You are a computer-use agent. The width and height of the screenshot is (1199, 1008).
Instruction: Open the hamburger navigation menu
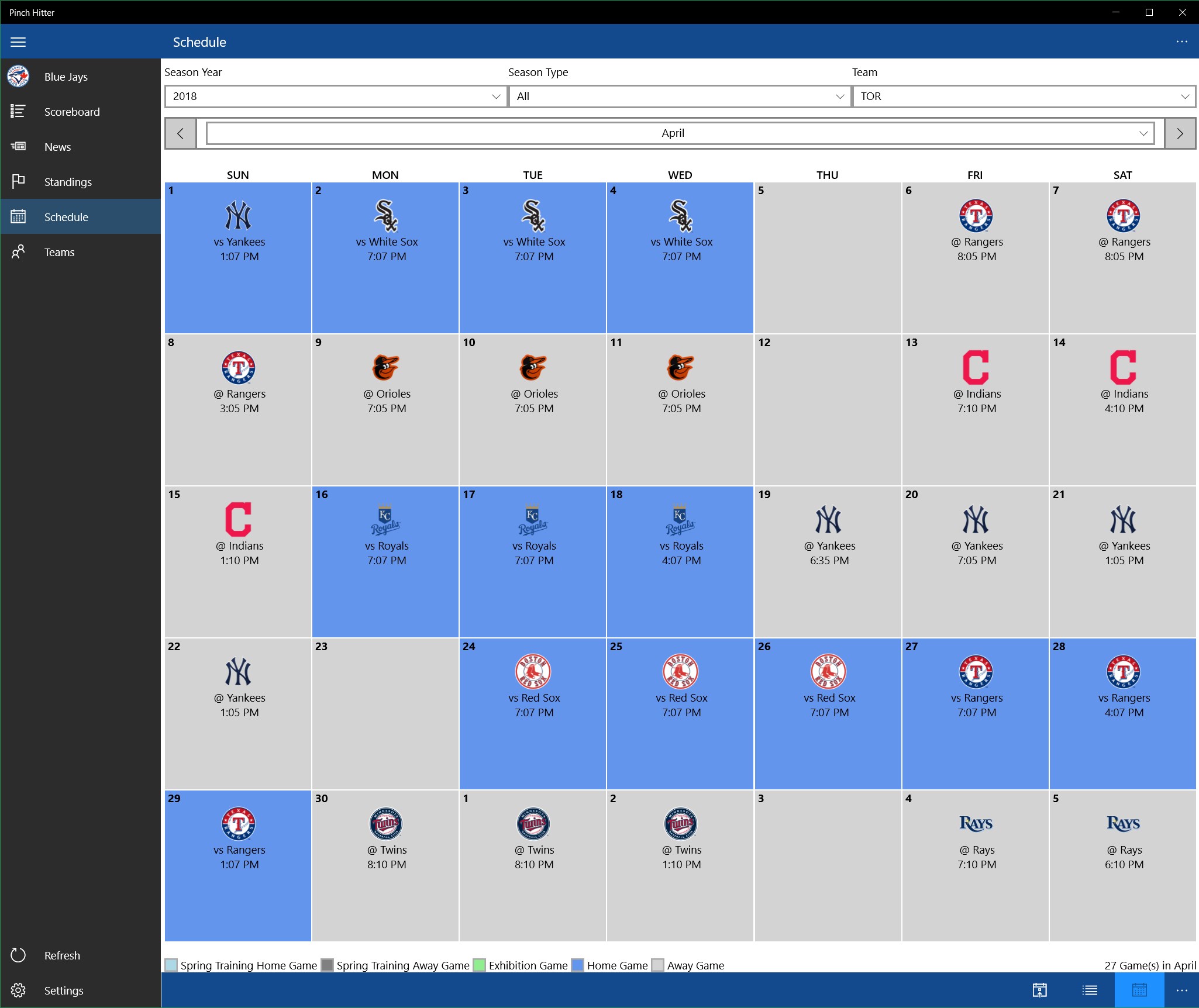[18, 42]
